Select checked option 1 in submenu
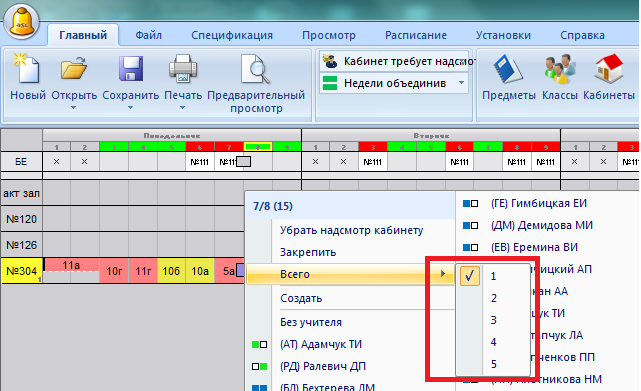Image resolution: width=641 pixels, height=391 pixels. point(493,276)
